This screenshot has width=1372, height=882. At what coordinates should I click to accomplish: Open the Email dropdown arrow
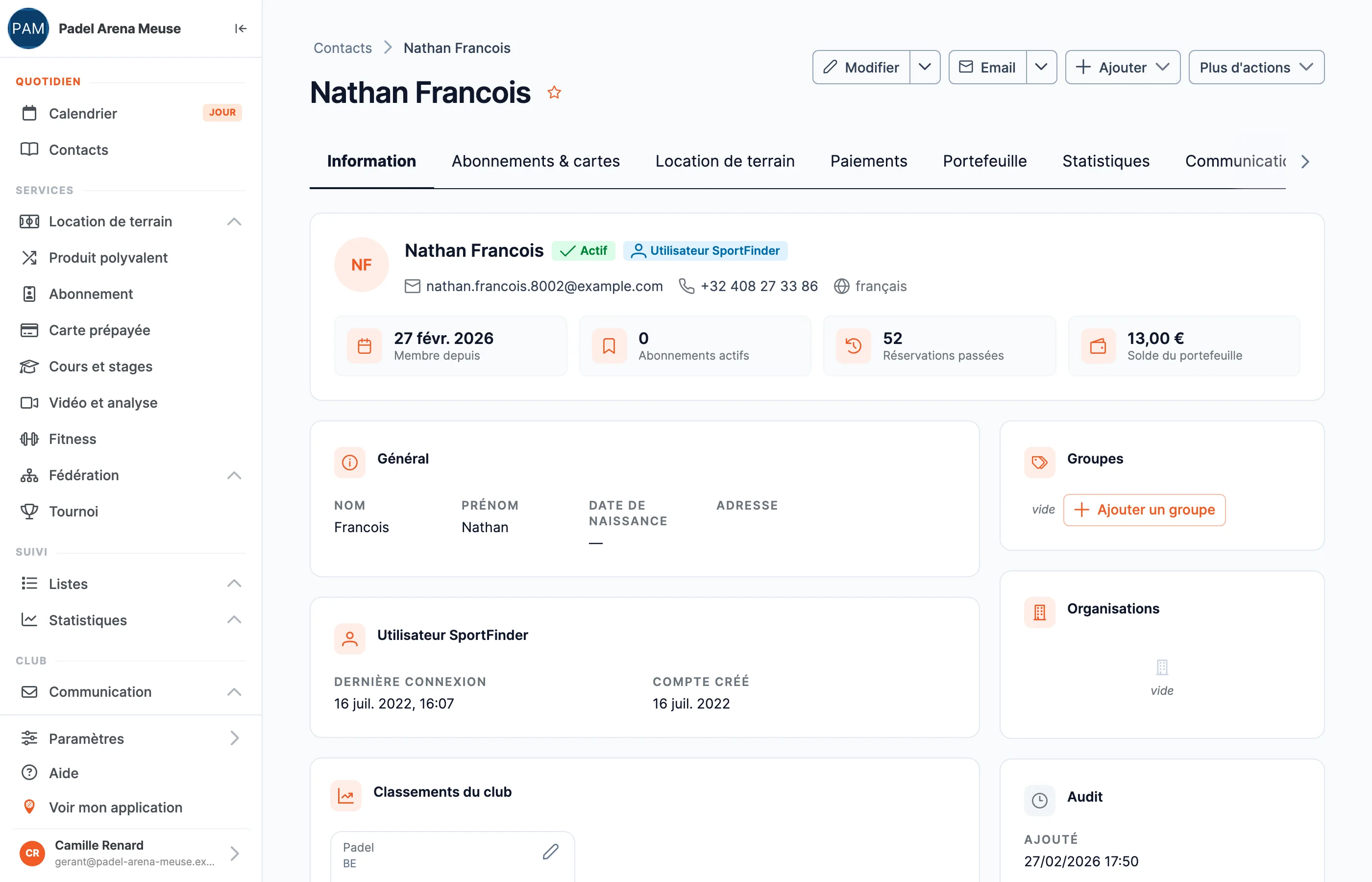(x=1042, y=68)
